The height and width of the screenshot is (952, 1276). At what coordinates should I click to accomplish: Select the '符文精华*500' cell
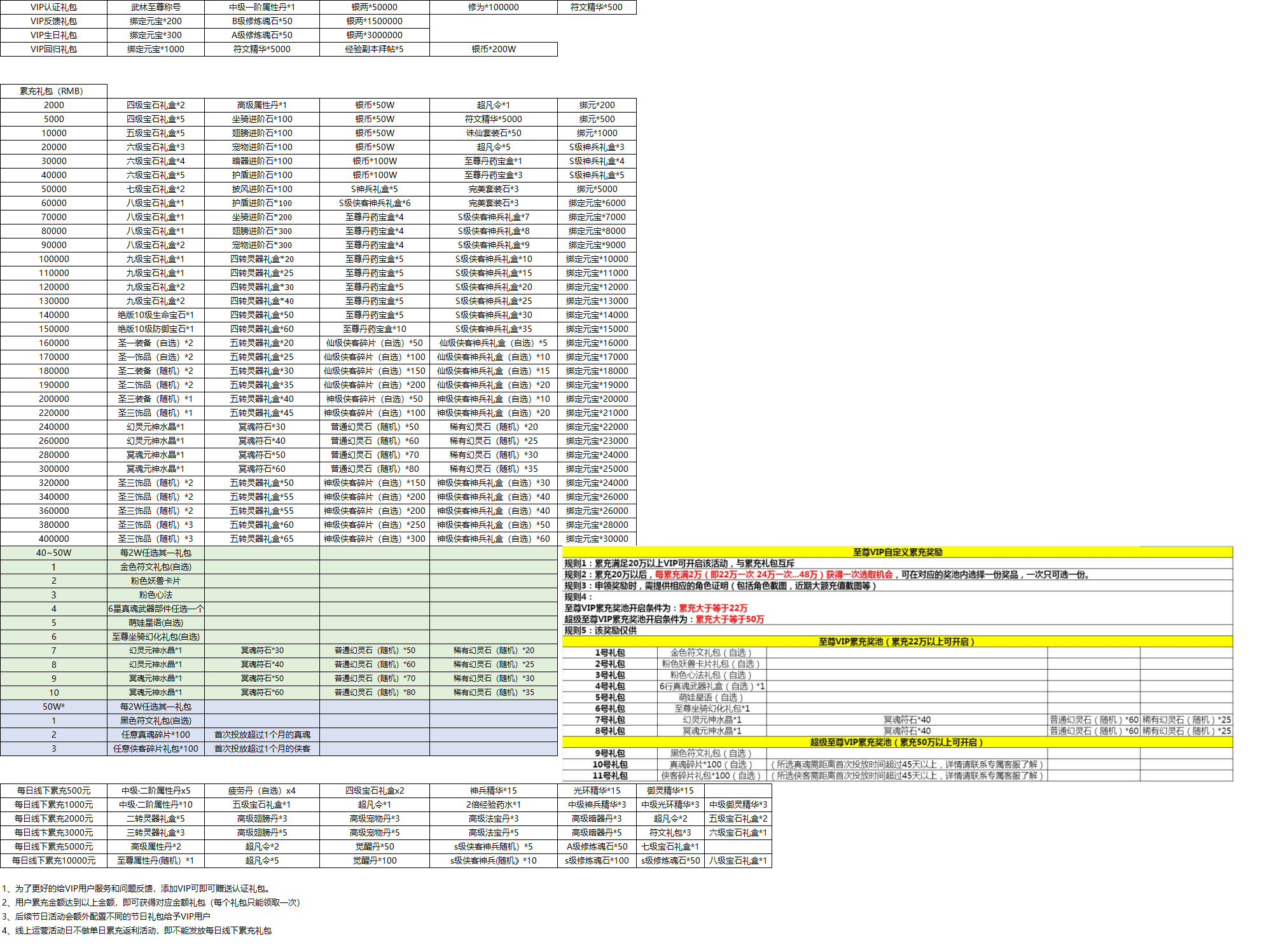click(597, 7)
